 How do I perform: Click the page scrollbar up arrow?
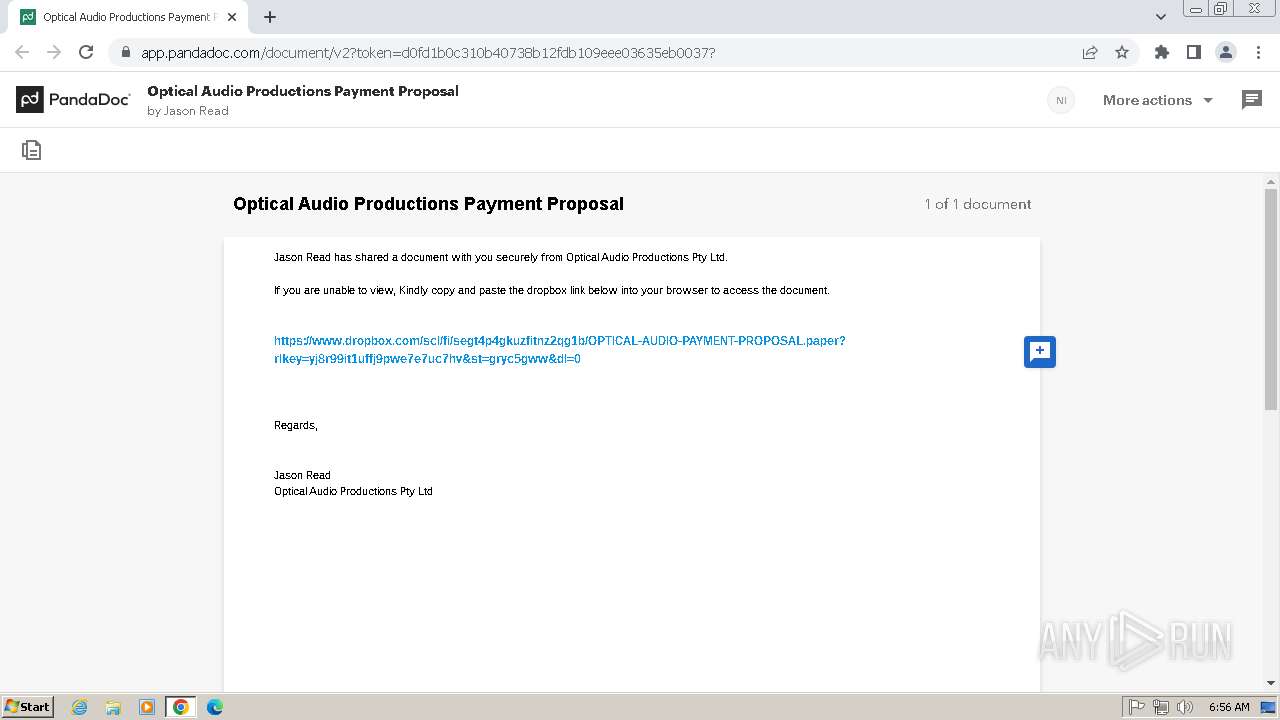coord(1271,182)
